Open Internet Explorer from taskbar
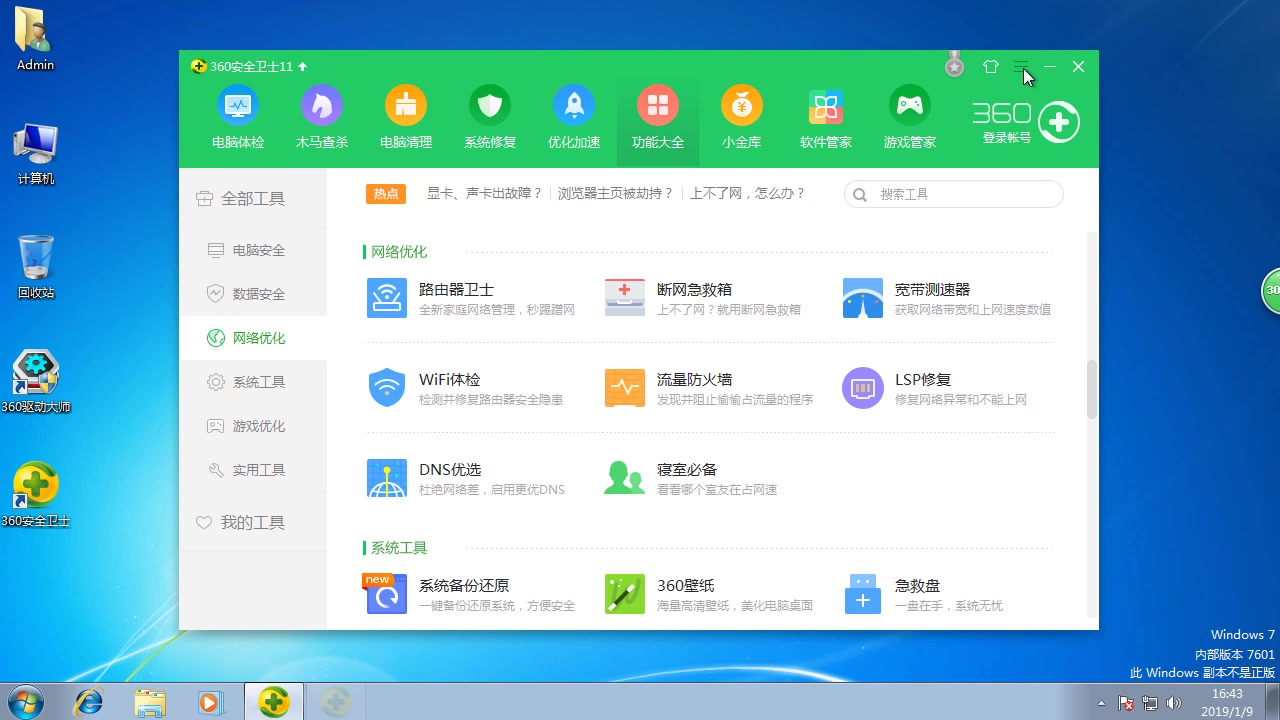This screenshot has height=720, width=1280. pos(89,702)
